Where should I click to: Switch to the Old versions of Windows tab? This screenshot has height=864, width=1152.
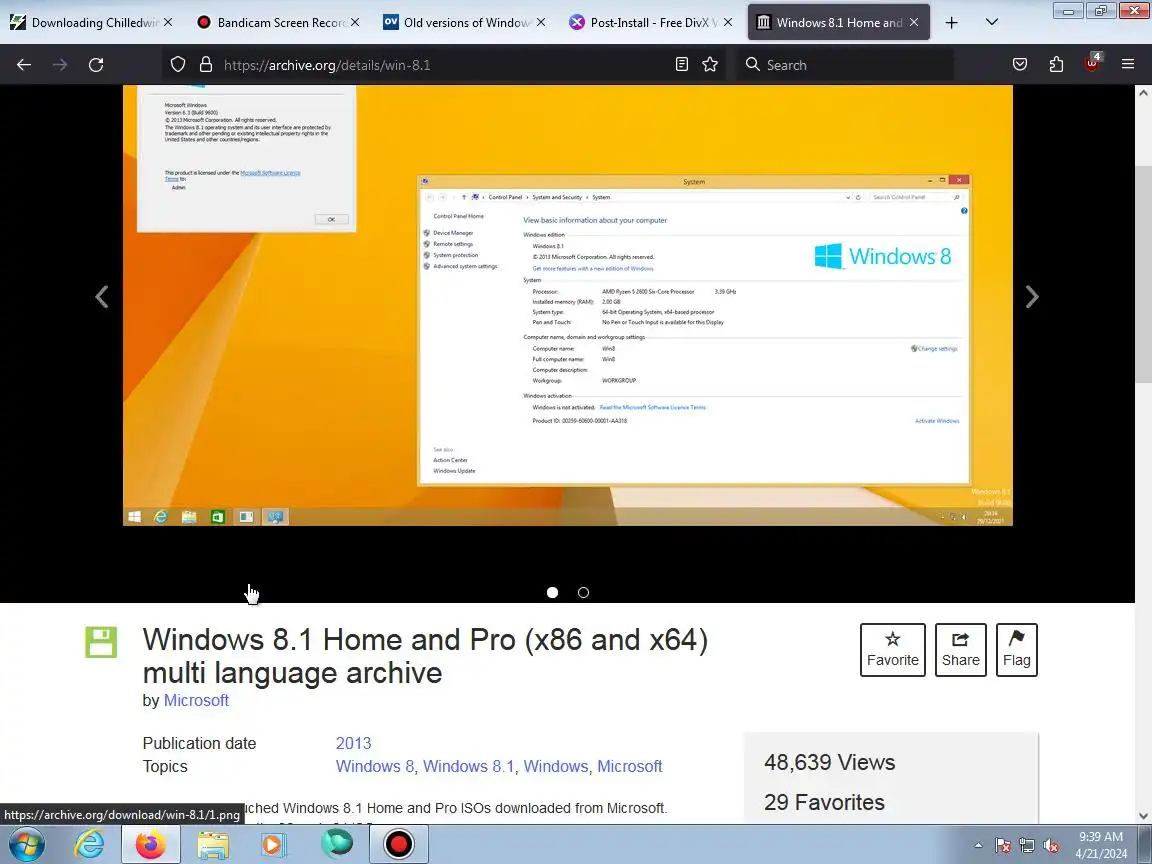coord(466,22)
